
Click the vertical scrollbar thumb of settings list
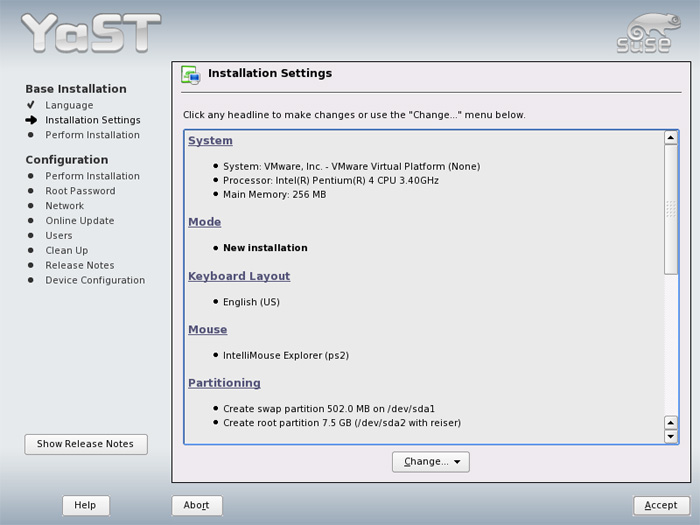pos(671,209)
